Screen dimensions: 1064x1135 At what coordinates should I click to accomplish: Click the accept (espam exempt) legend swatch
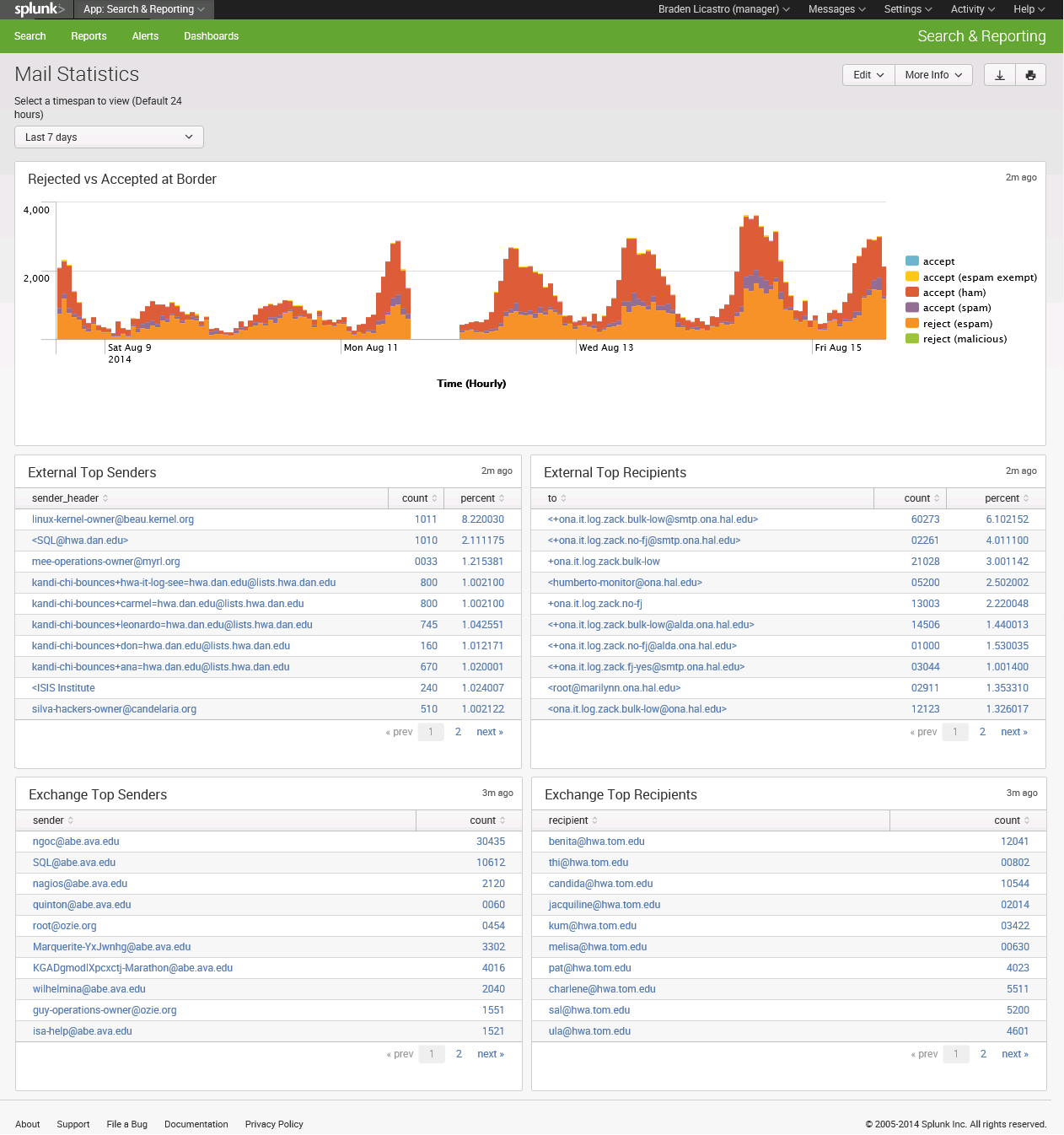[x=912, y=277]
